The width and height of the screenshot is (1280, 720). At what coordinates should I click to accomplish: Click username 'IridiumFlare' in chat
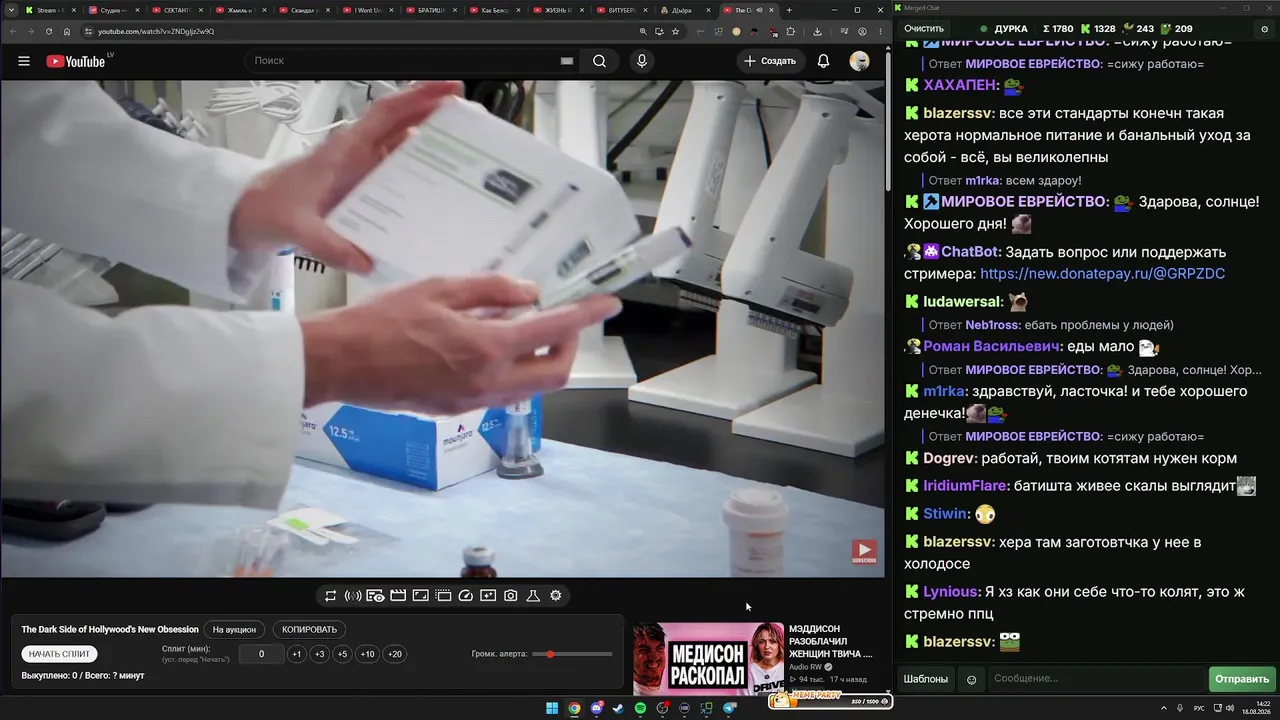point(965,486)
